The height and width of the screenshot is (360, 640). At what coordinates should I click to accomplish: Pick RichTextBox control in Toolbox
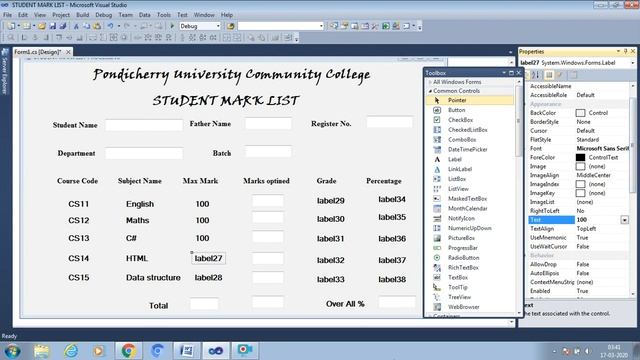[x=463, y=267]
